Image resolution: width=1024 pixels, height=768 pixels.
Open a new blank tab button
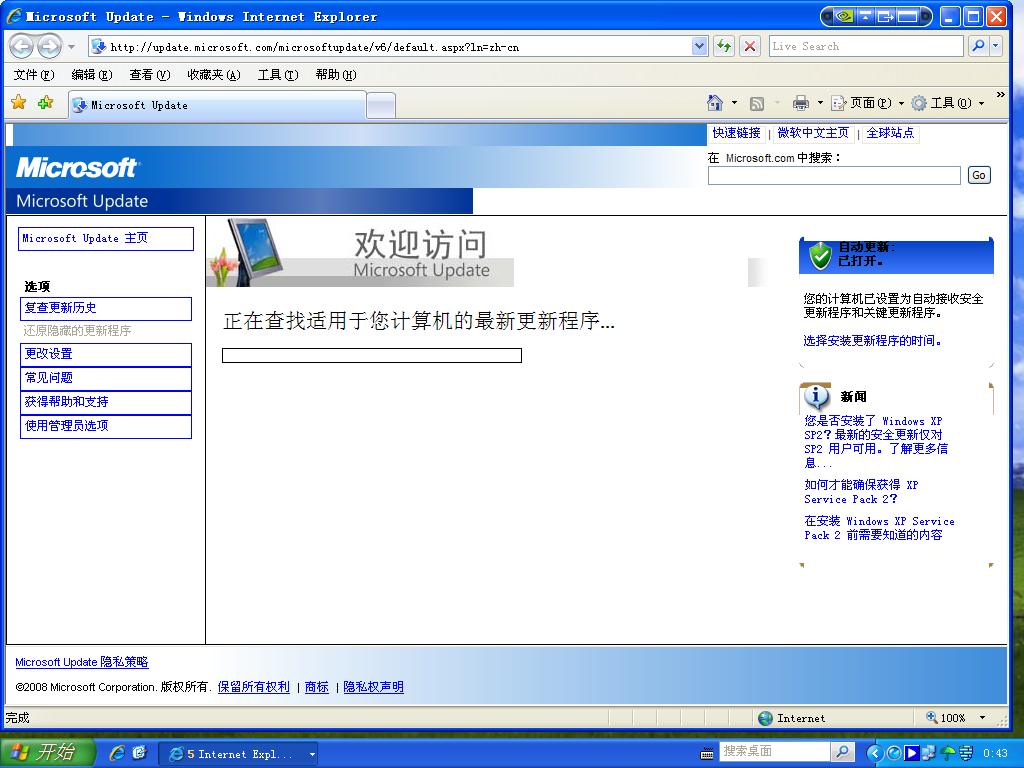tap(381, 106)
